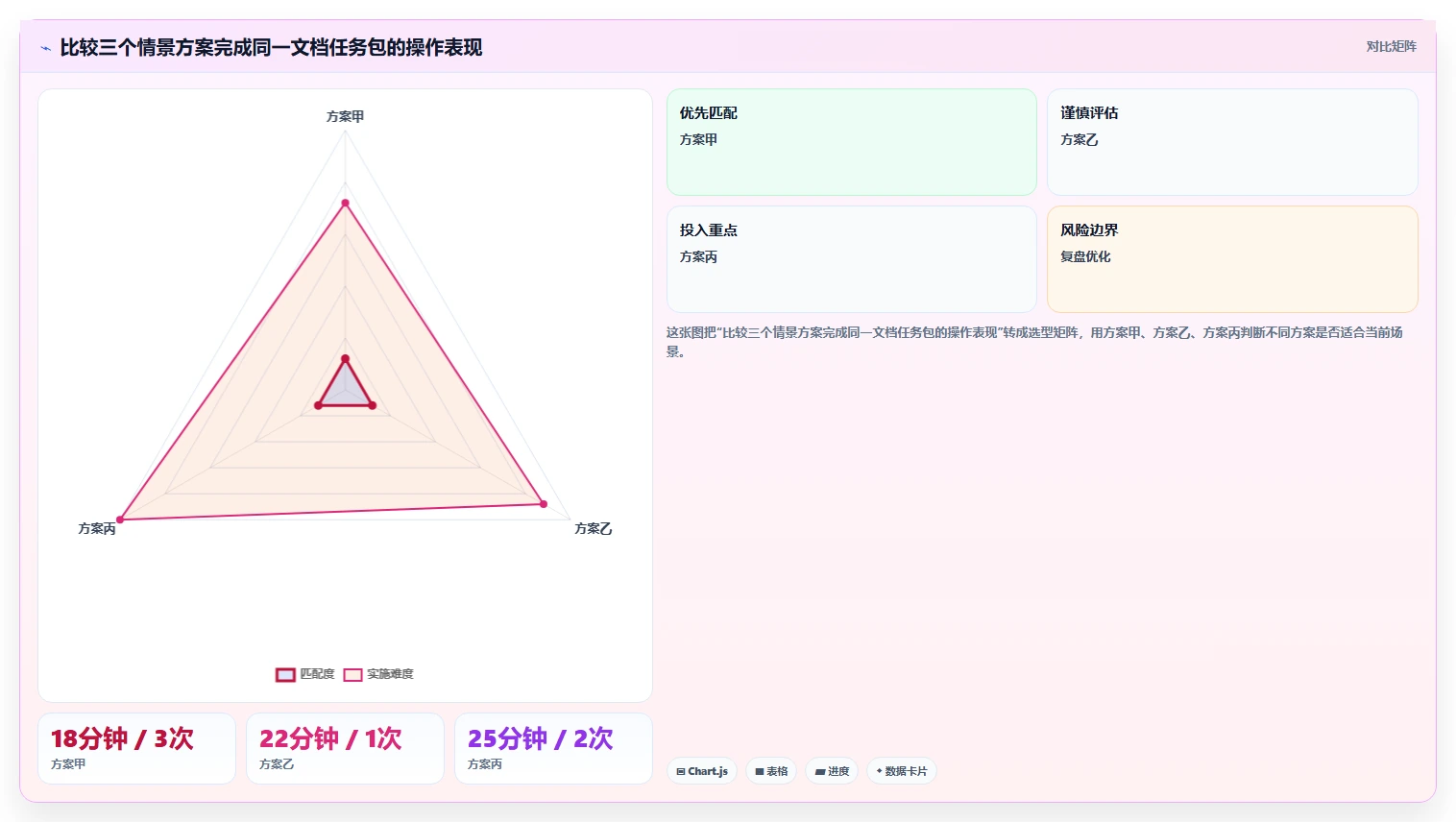Image resolution: width=1456 pixels, height=822 pixels.
Task: Open the 谨慎评估 card
Action: (1232, 142)
